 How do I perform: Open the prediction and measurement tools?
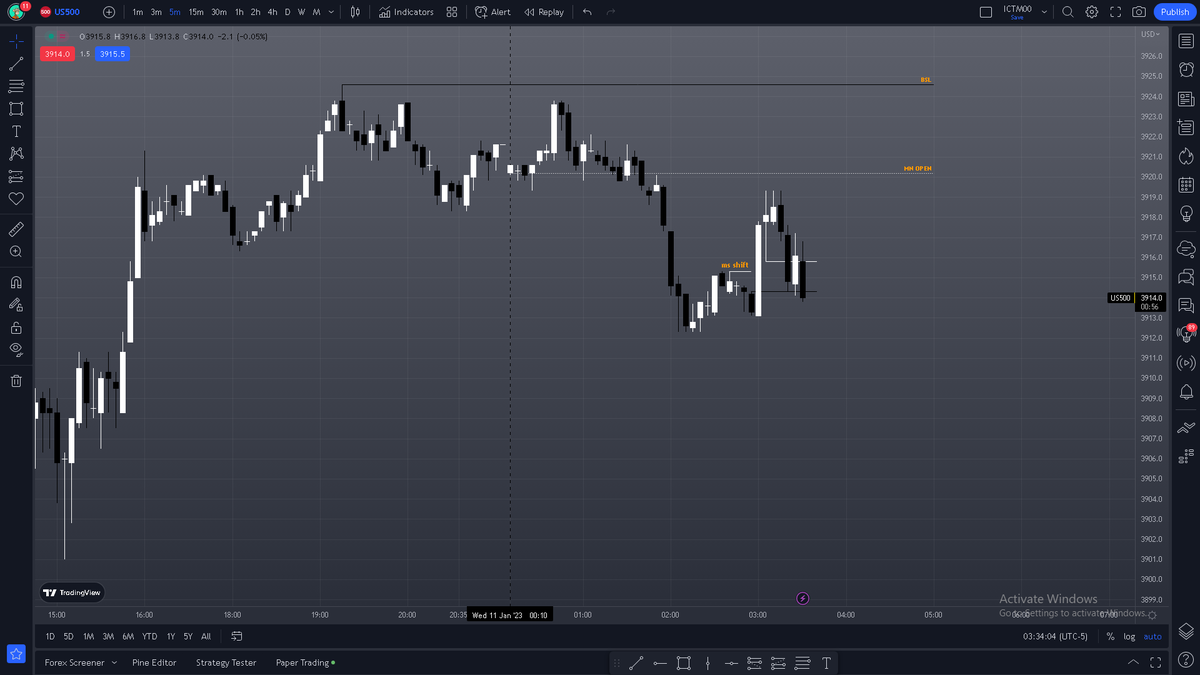click(x=16, y=176)
